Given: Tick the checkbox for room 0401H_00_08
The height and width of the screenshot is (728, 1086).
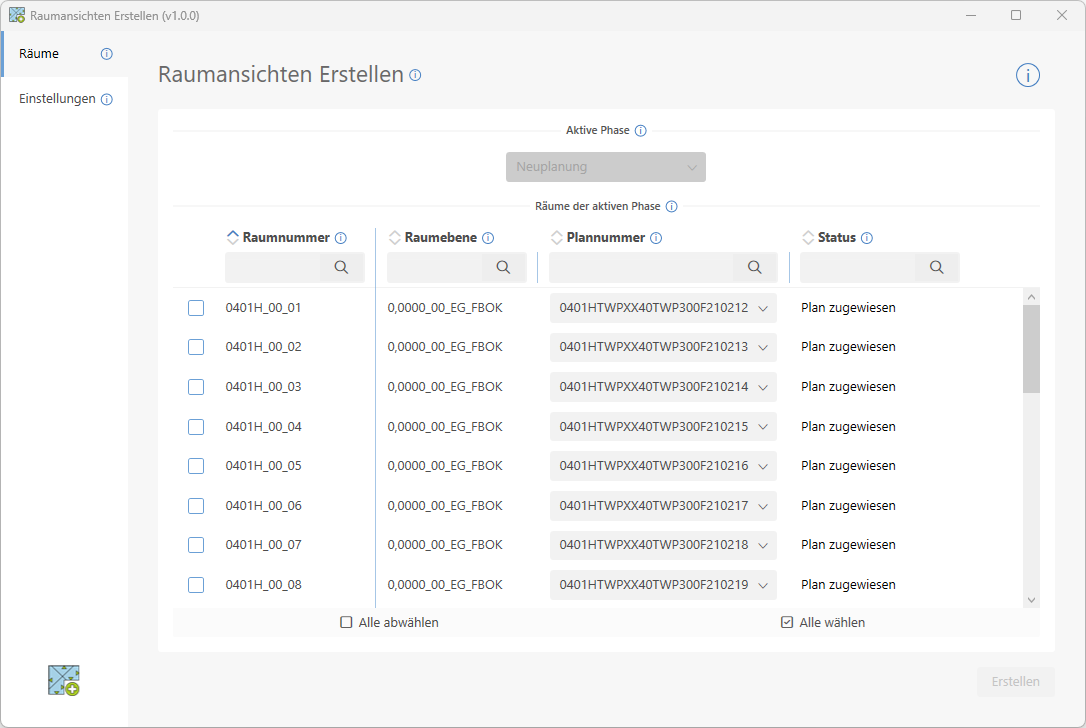Looking at the screenshot, I should point(196,585).
